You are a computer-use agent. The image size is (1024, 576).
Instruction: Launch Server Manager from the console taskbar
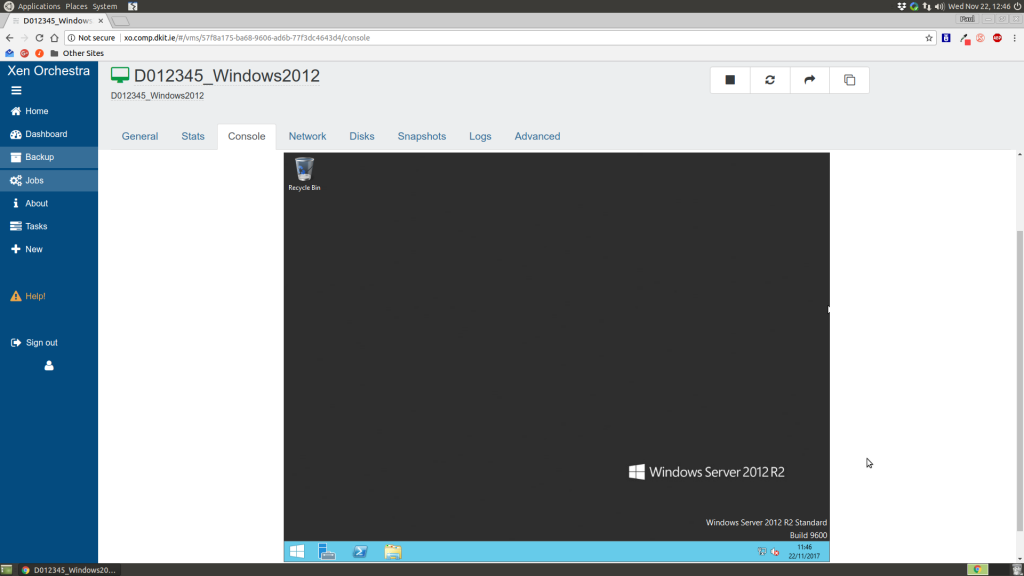click(x=327, y=551)
